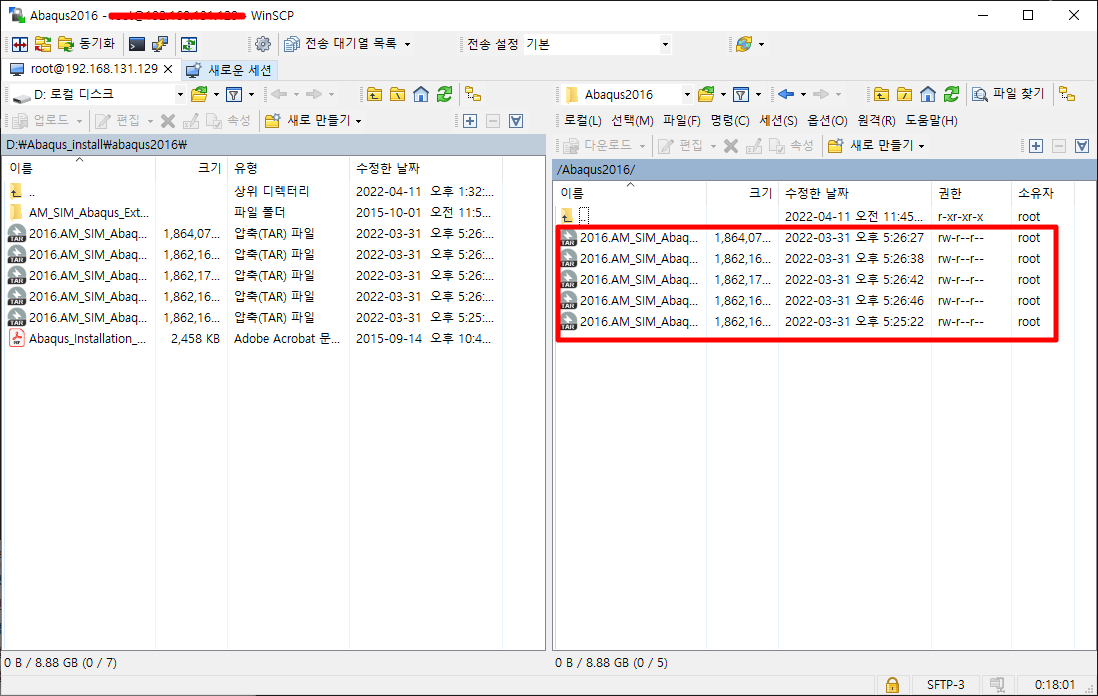1098x696 pixels.
Task: Refresh the local panel
Action: point(445,95)
